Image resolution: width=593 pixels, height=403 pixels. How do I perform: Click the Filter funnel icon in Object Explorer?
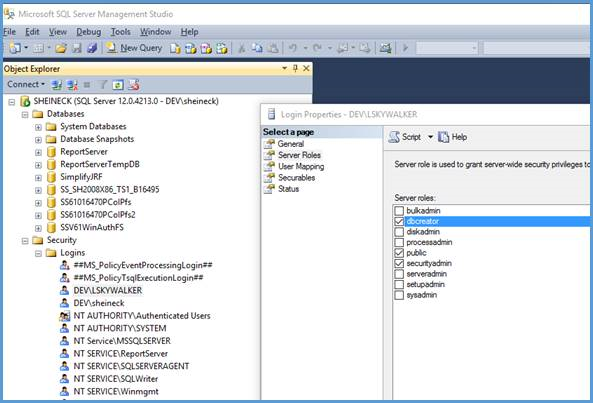(x=103, y=85)
